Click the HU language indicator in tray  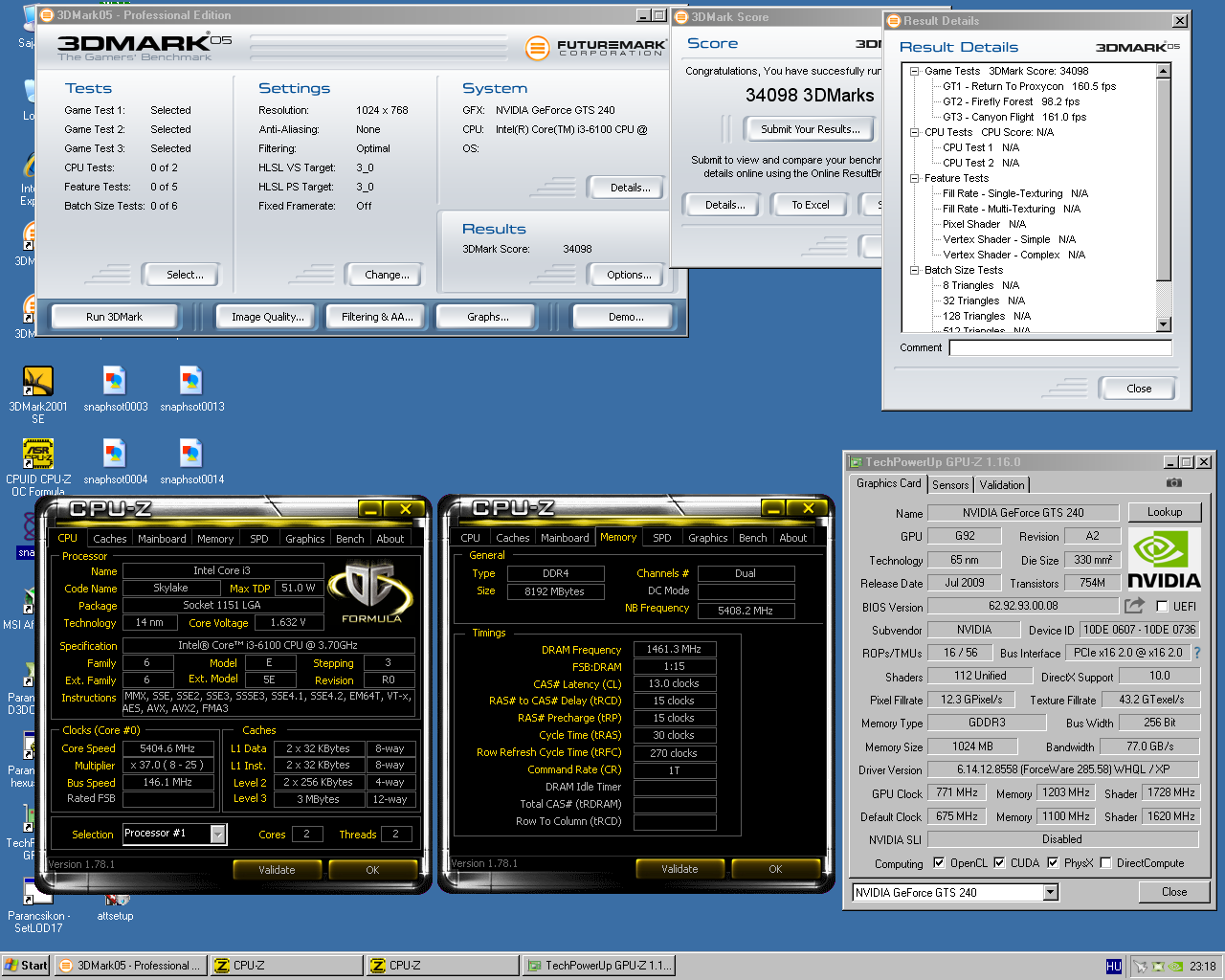tap(1113, 967)
